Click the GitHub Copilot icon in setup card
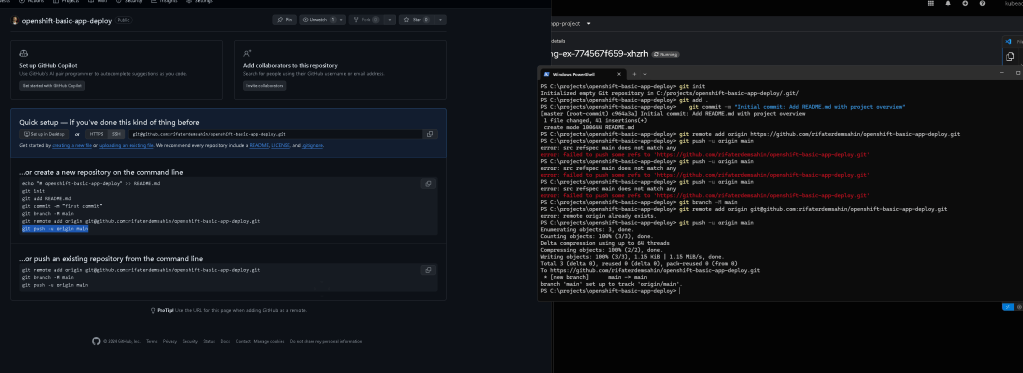Screen dimensions: 1023x373 pyautogui.click(x=23, y=53)
